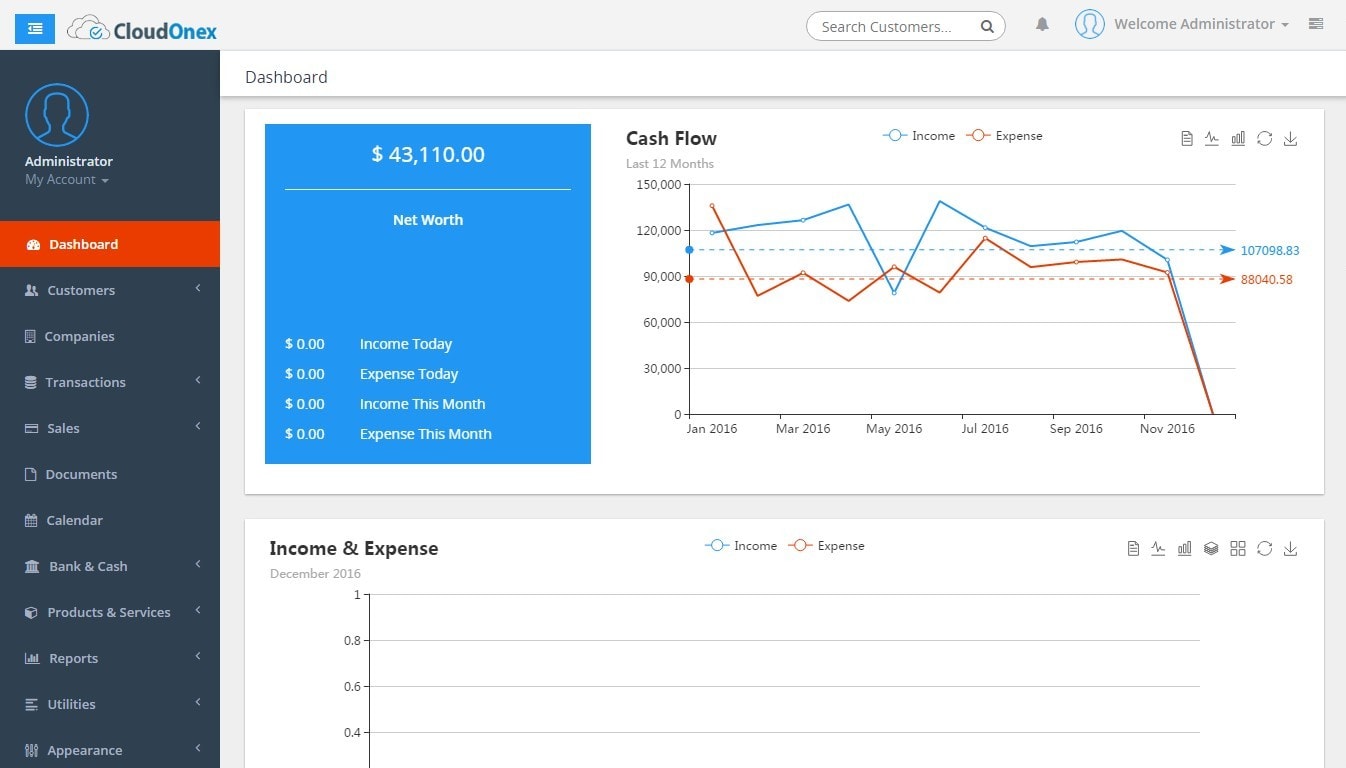The image size is (1346, 768).
Task: Open the Welcome Administrator dropdown
Action: [1201, 24]
